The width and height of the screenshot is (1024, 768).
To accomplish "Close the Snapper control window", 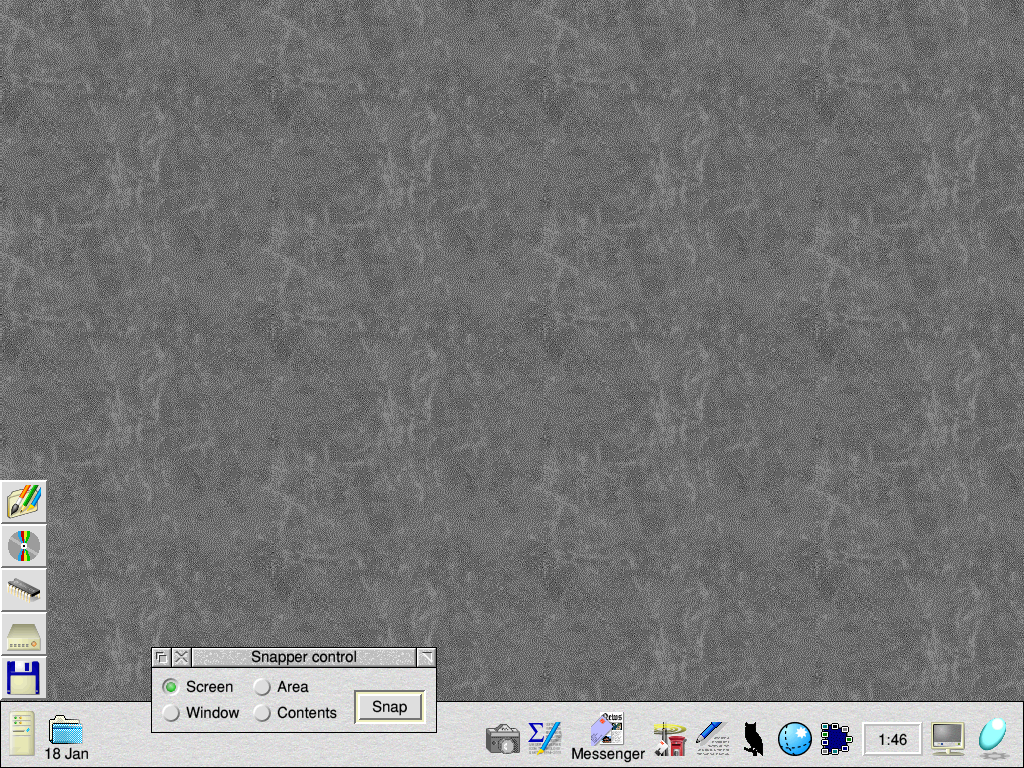I will pyautogui.click(x=181, y=657).
